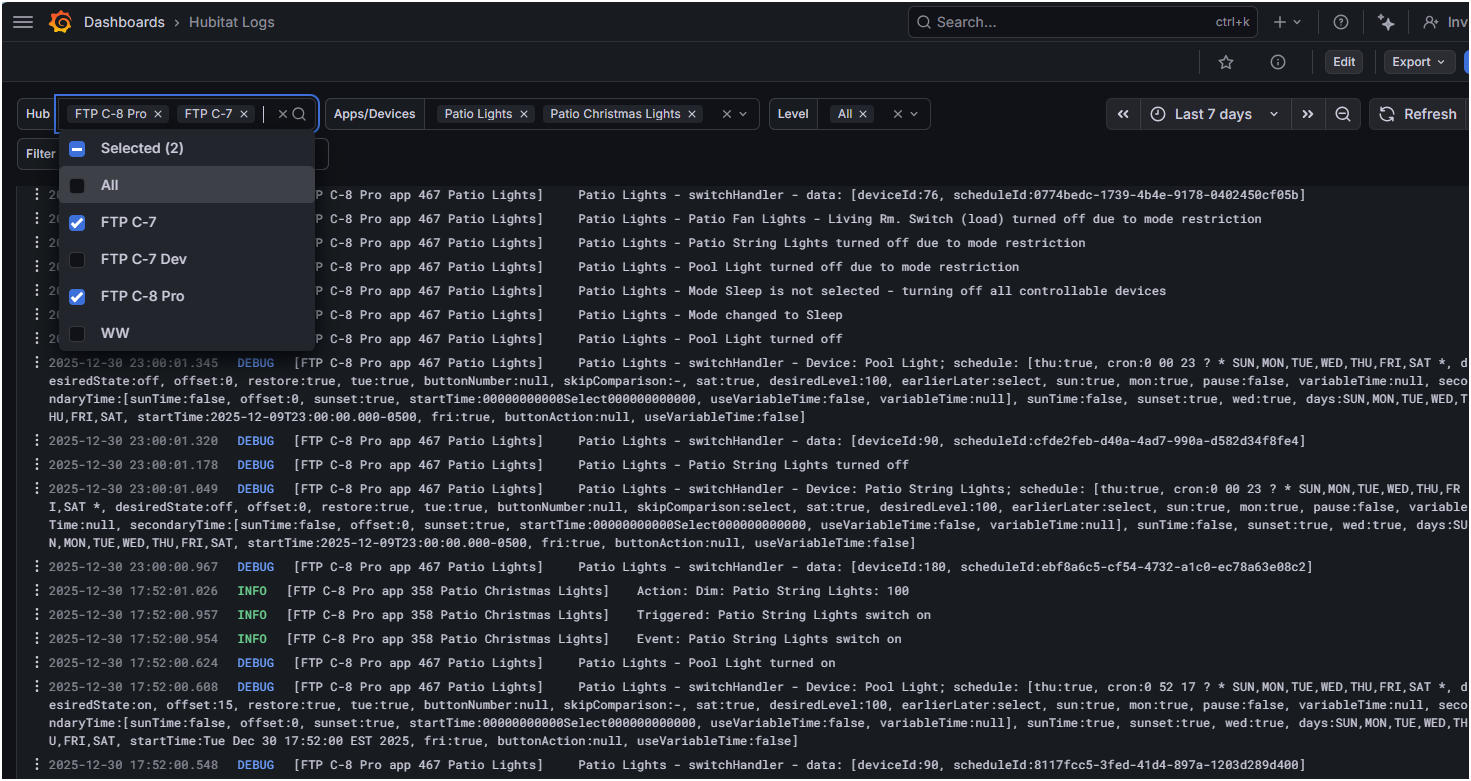This screenshot has width=1471, height=781.
Task: Check the FTP C-7 Dev option
Action: 77,259
